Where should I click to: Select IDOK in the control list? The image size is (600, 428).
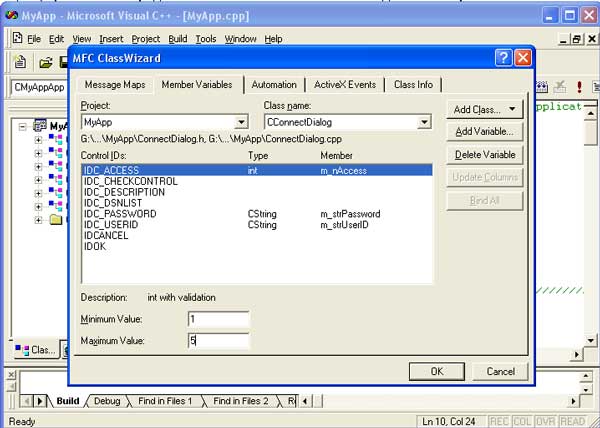(95, 246)
